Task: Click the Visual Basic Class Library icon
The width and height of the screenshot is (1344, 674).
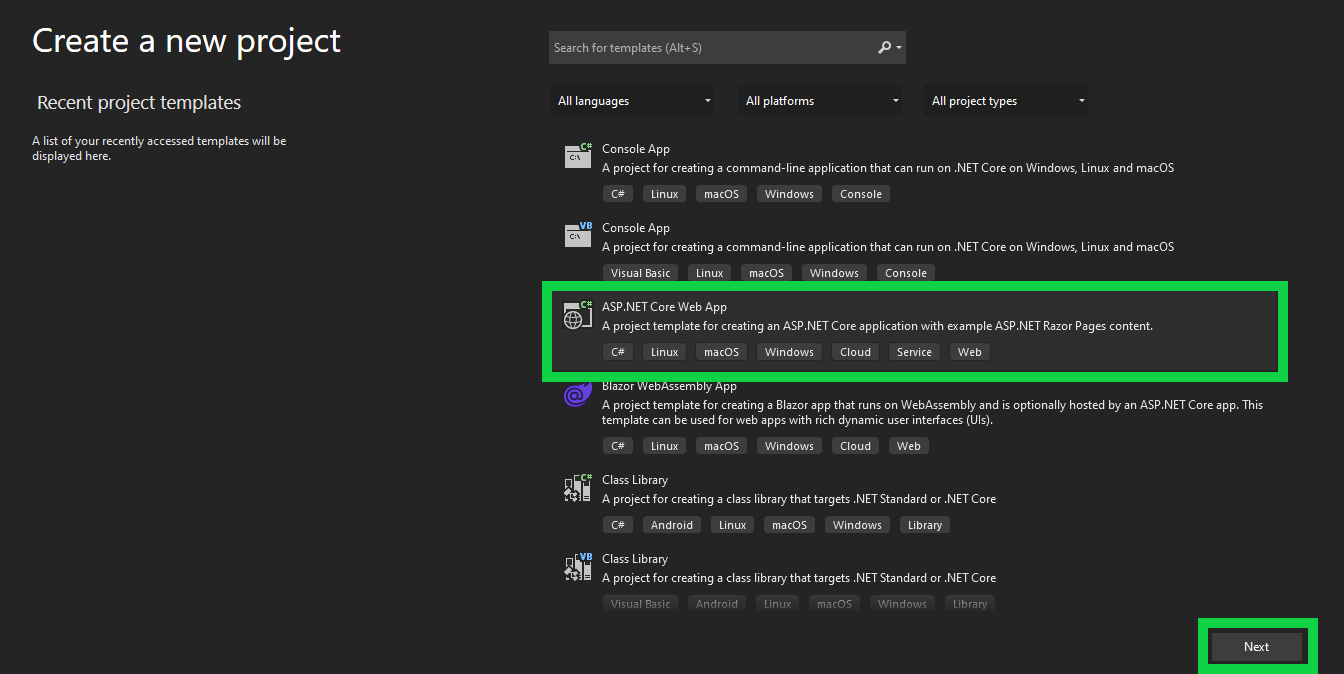Action: 578,566
